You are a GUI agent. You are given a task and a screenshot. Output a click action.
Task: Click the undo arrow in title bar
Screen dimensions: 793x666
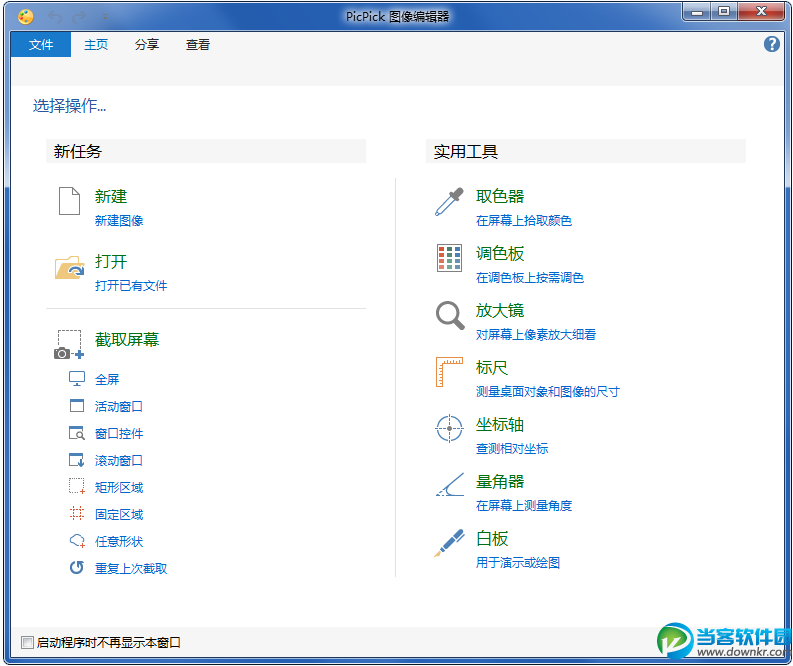54,17
